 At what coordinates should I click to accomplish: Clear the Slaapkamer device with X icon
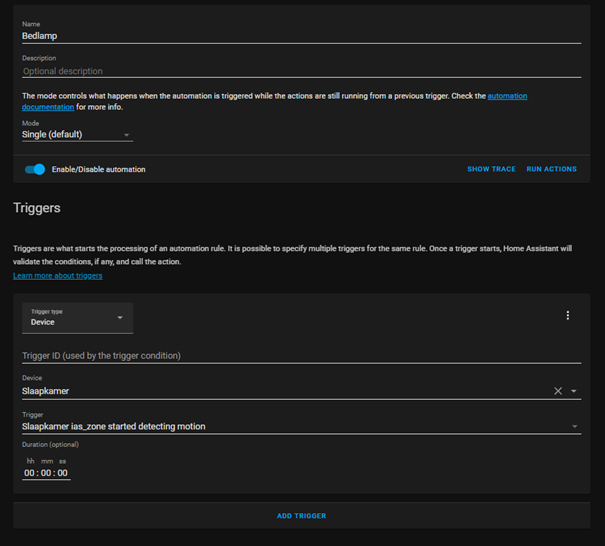click(558, 391)
